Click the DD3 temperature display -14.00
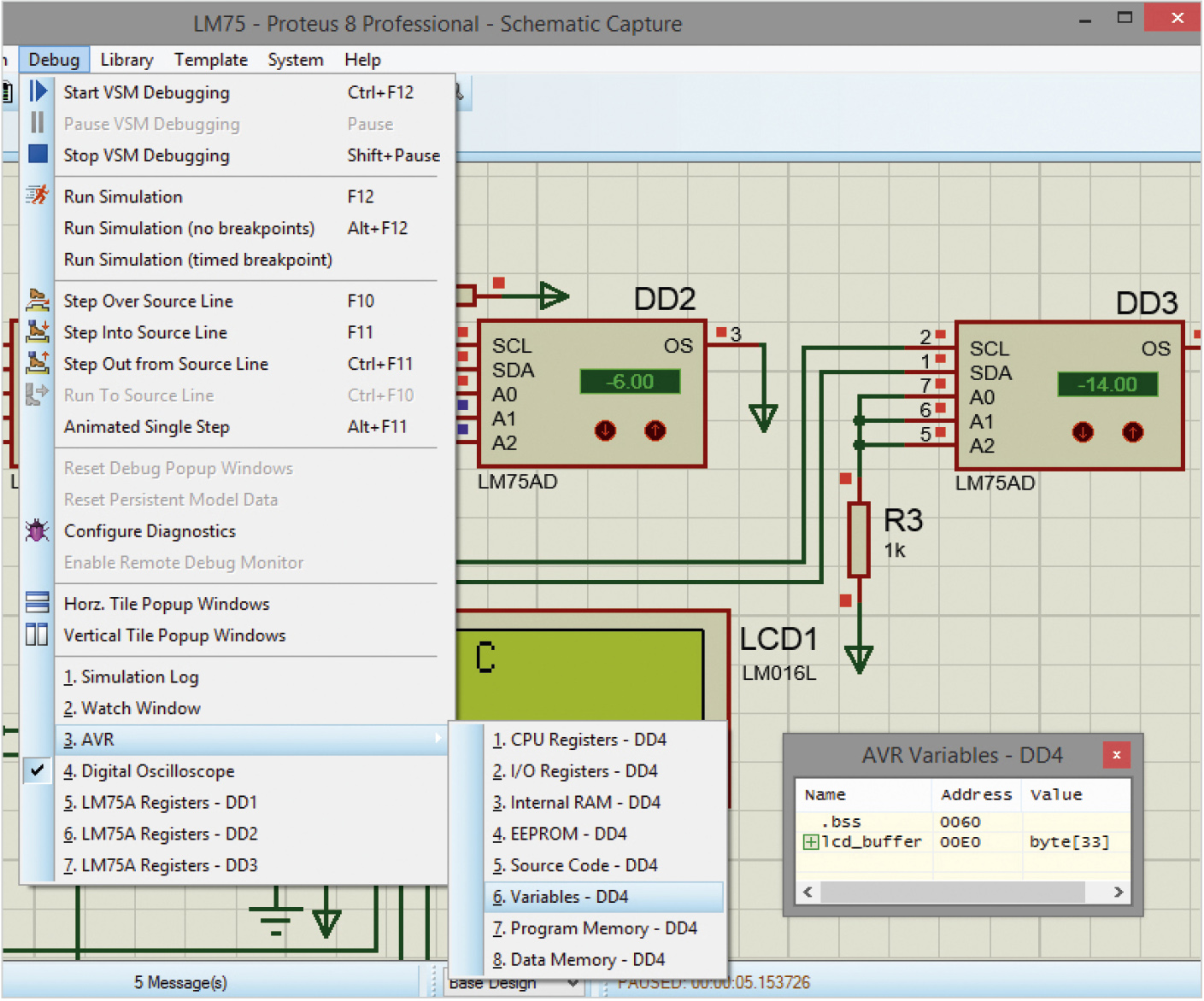The width and height of the screenshot is (1204, 1001). [1107, 384]
